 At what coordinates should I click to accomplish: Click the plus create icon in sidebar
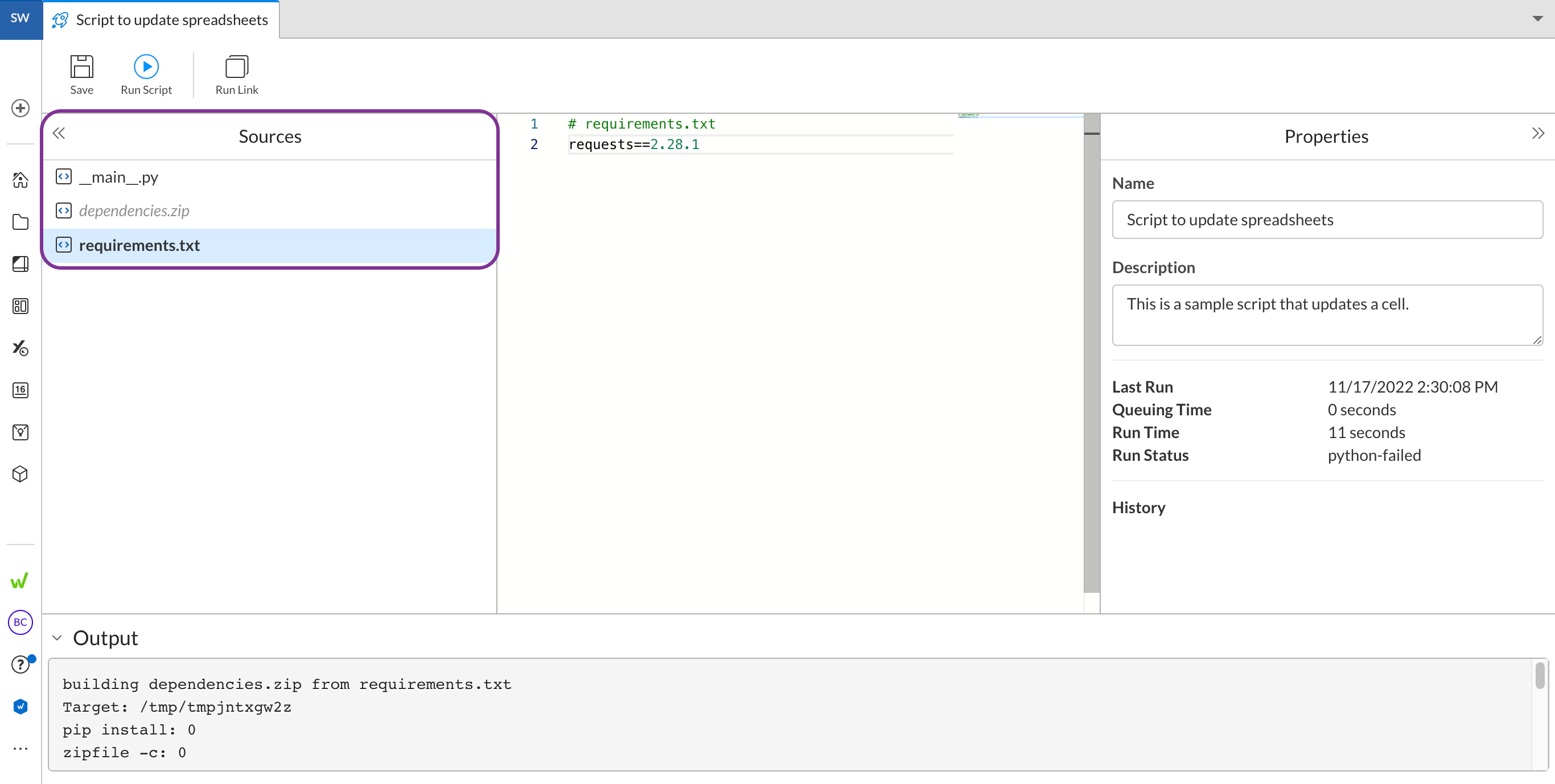click(20, 108)
